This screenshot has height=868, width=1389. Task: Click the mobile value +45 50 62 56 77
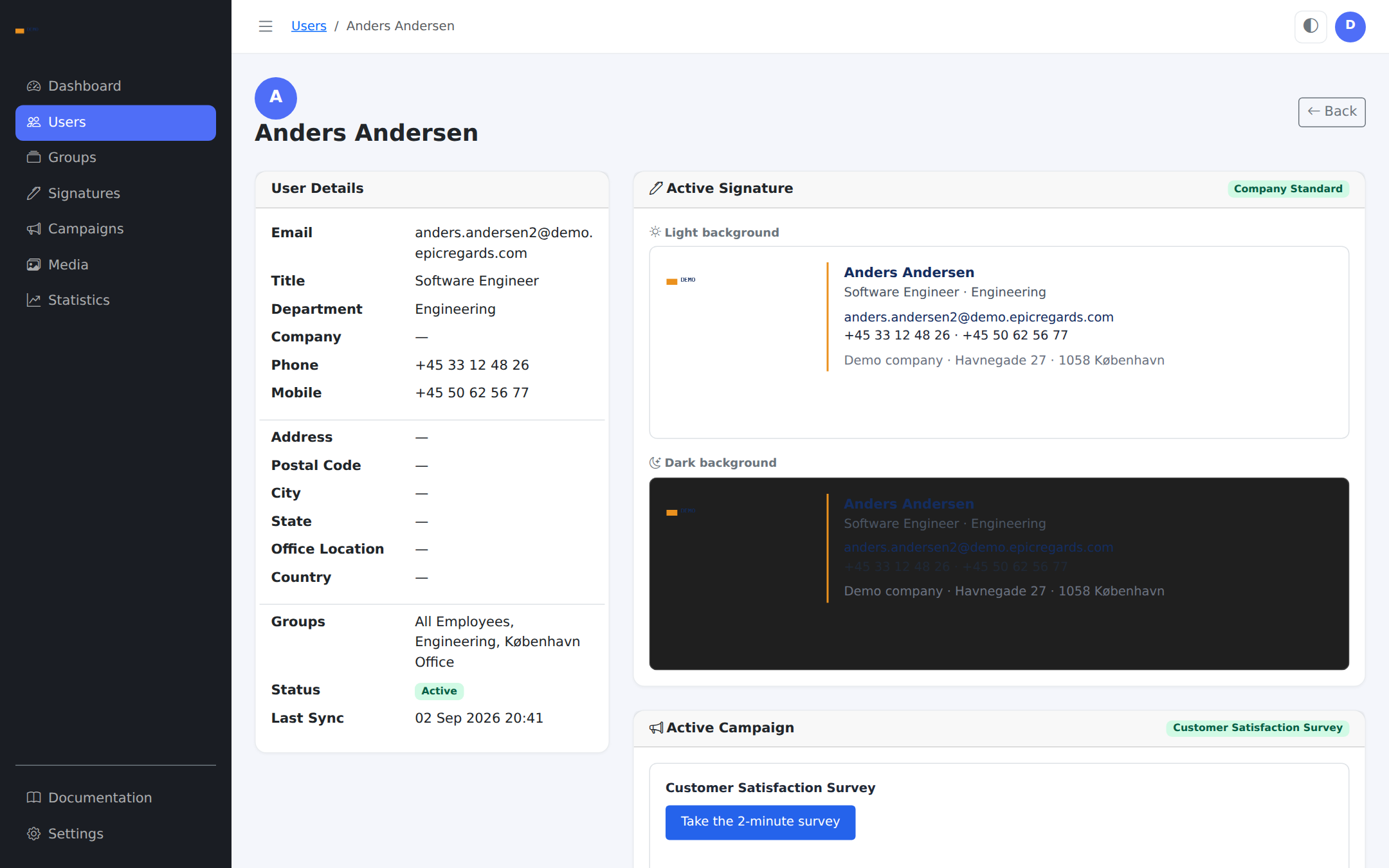(x=472, y=393)
